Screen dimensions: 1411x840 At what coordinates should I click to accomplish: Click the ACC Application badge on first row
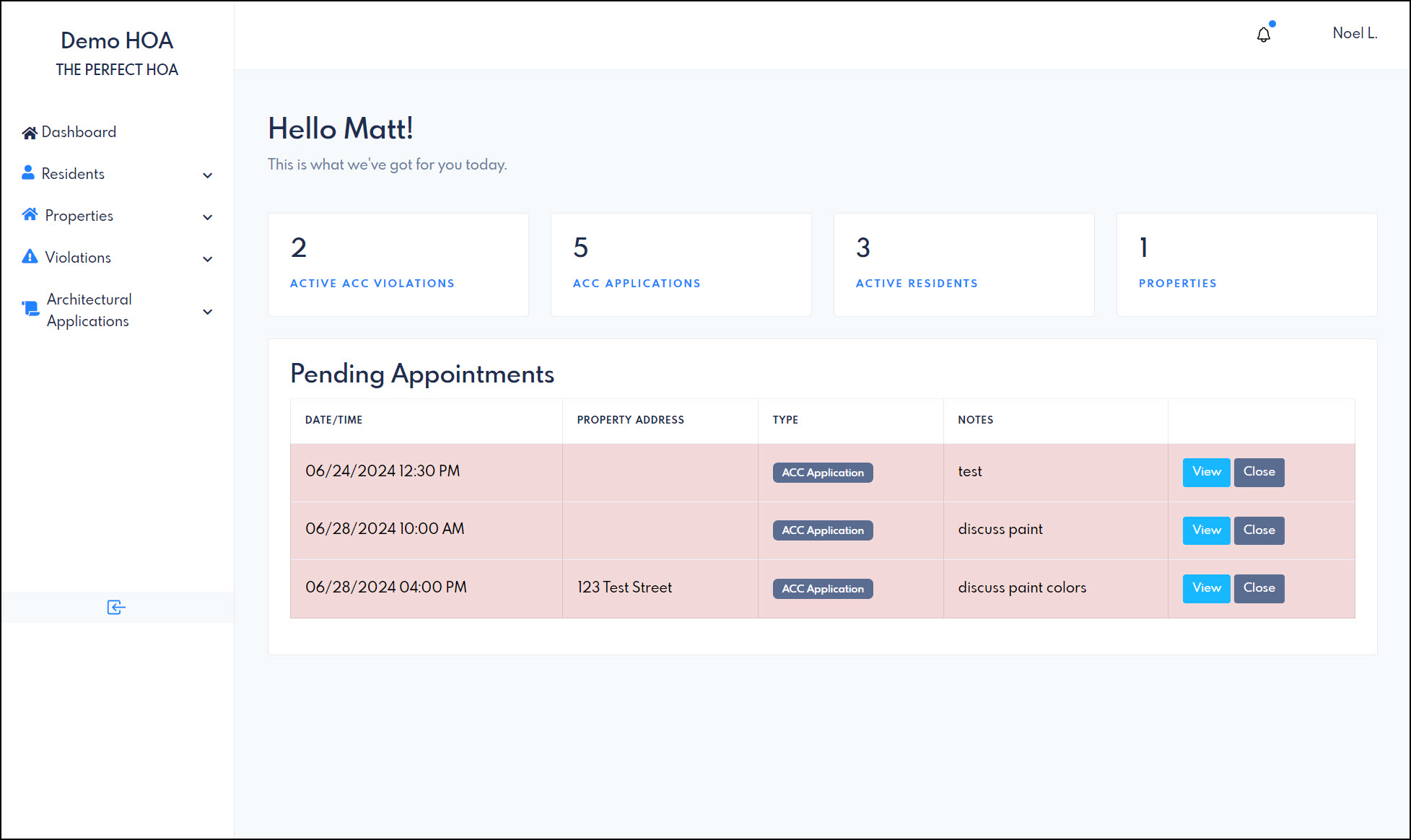tap(822, 472)
